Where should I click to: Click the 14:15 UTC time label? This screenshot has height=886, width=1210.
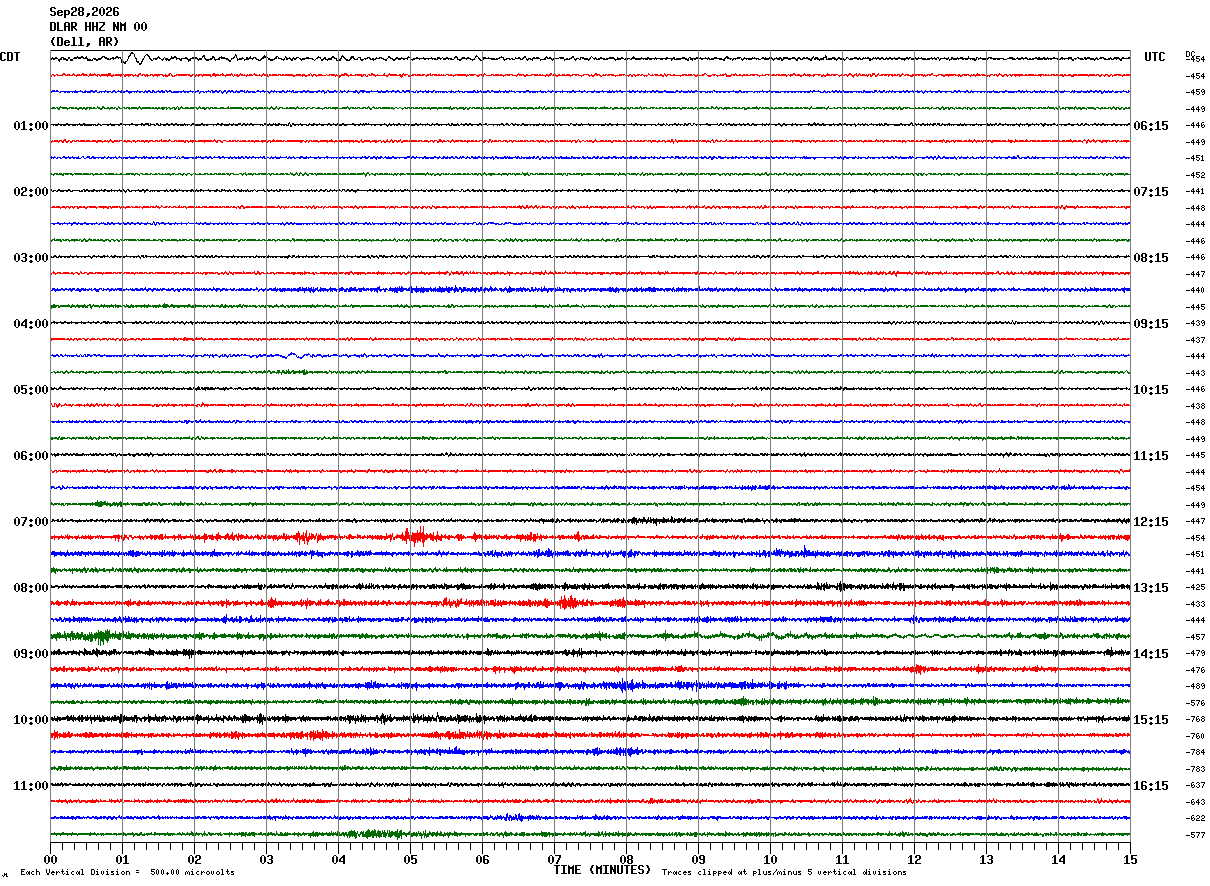(x=1150, y=654)
